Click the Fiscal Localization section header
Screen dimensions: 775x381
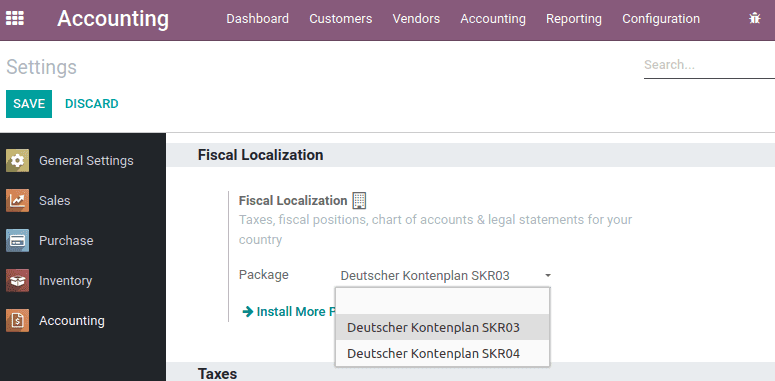[260, 155]
